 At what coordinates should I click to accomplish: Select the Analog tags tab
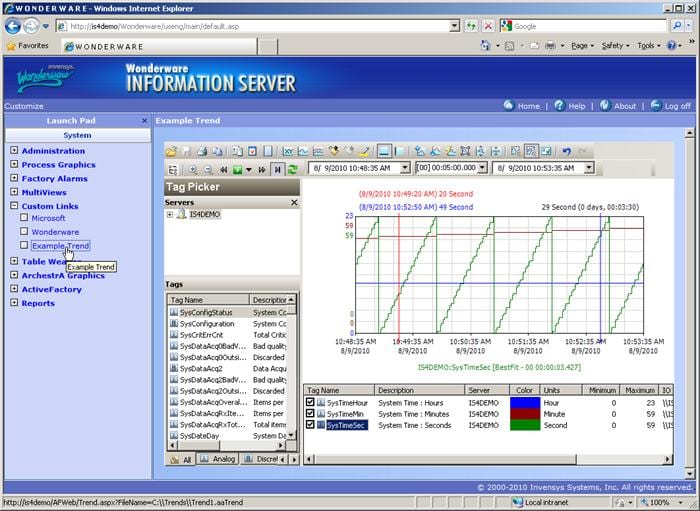click(x=217, y=459)
